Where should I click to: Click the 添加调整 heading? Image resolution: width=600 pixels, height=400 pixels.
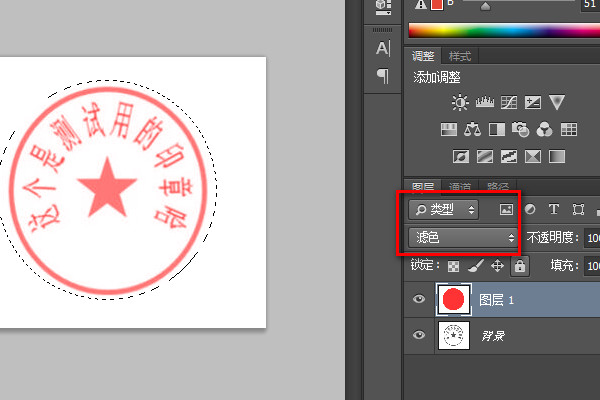click(x=437, y=77)
